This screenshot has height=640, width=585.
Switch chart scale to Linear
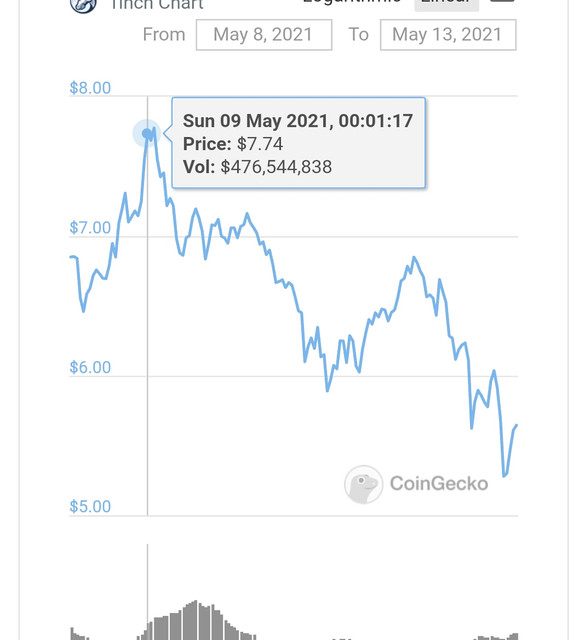pyautogui.click(x=447, y=3)
